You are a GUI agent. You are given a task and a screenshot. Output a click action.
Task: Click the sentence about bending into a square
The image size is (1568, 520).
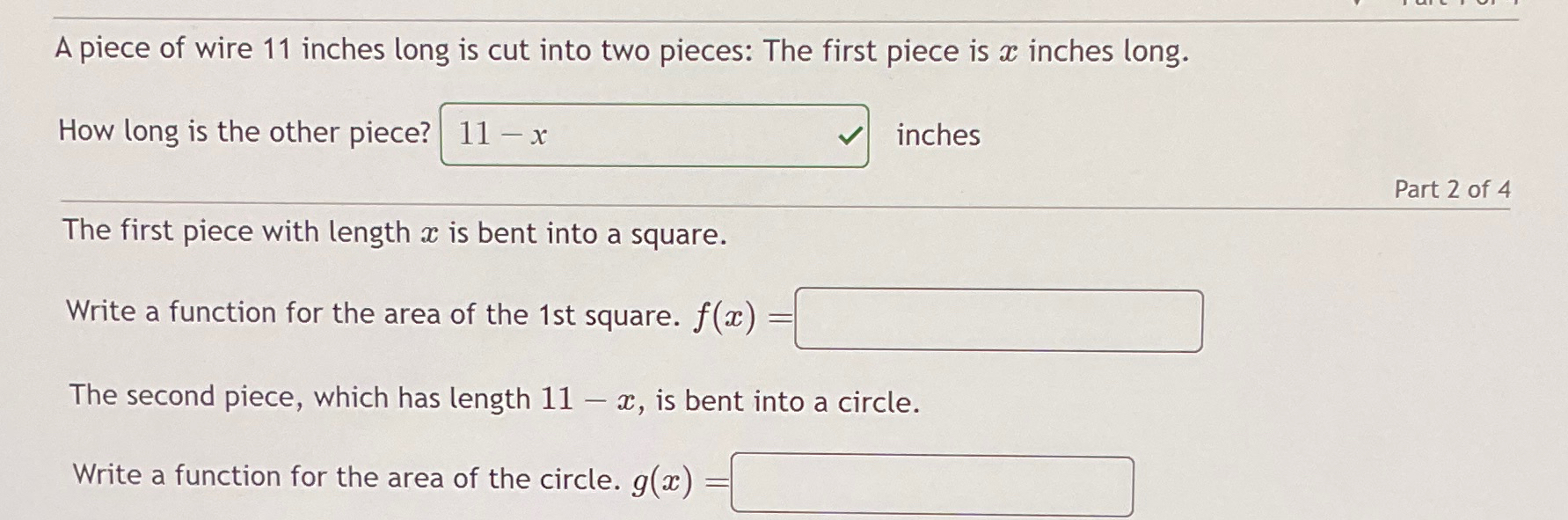coord(392,232)
